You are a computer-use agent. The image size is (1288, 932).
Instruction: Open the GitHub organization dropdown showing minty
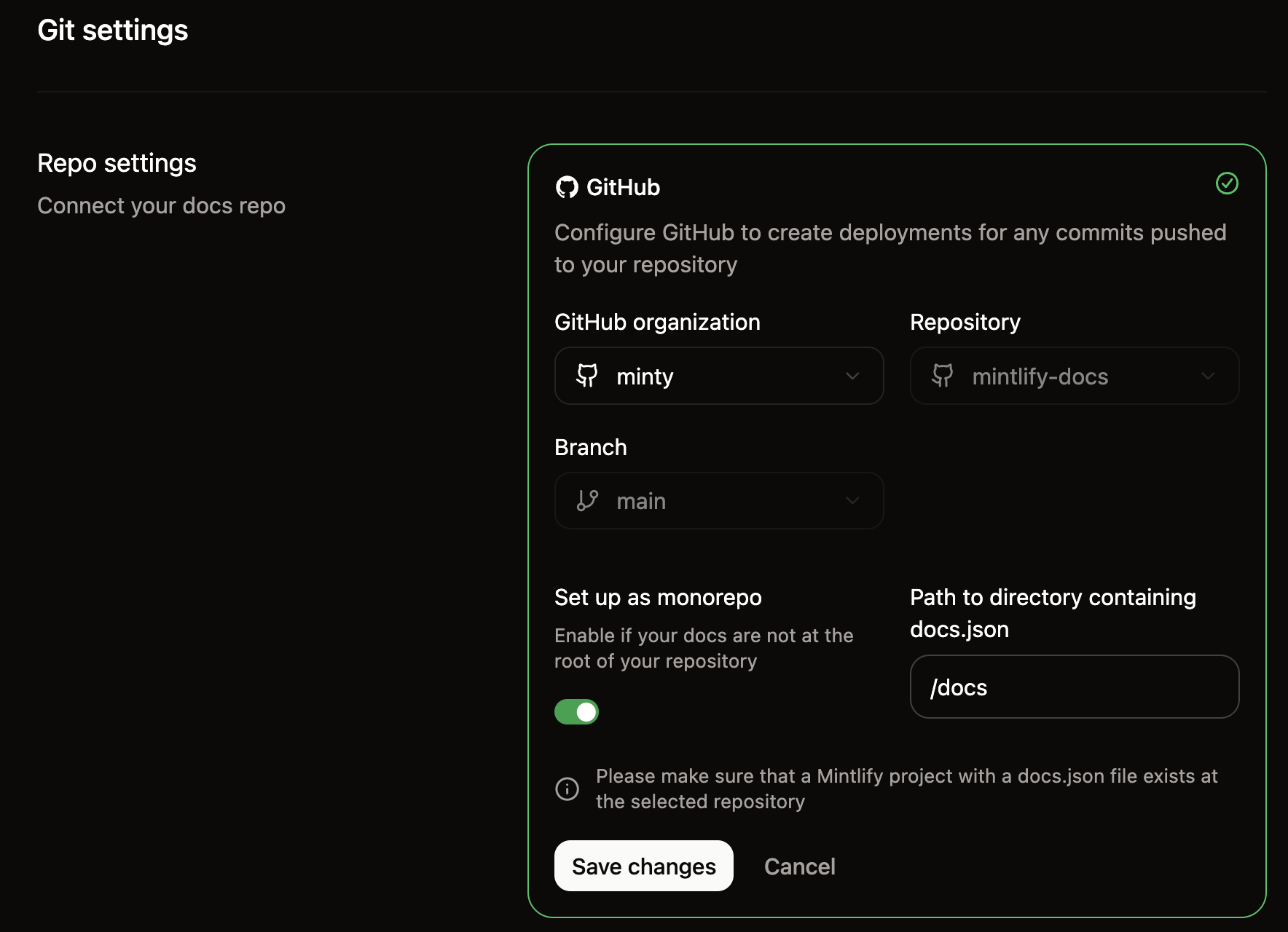point(719,376)
